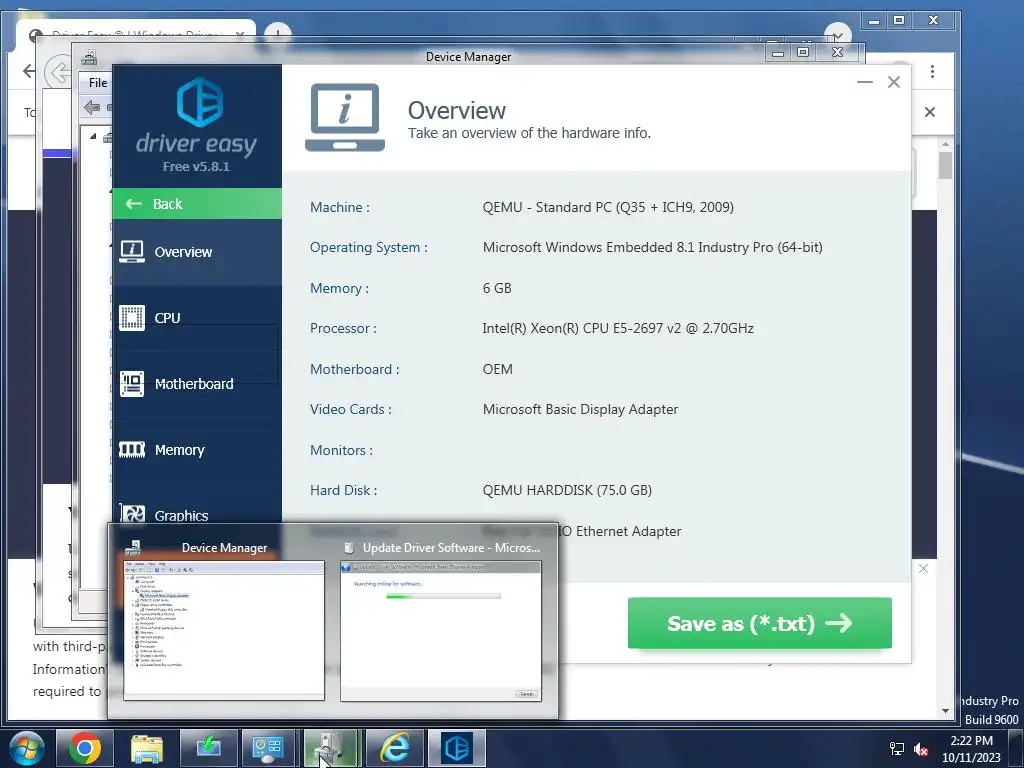The image size is (1024, 768).
Task: Open the Windows Start button
Action: (x=27, y=748)
